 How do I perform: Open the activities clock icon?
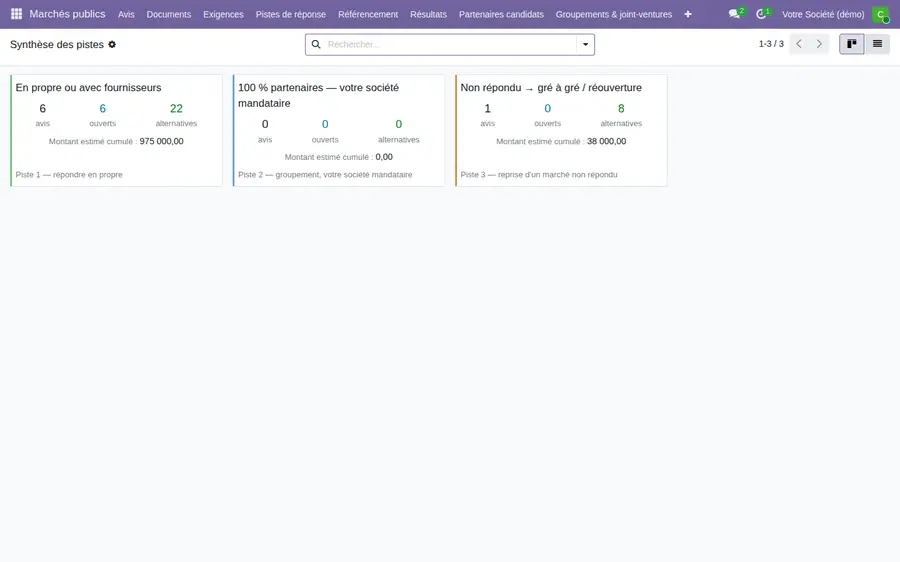761,14
